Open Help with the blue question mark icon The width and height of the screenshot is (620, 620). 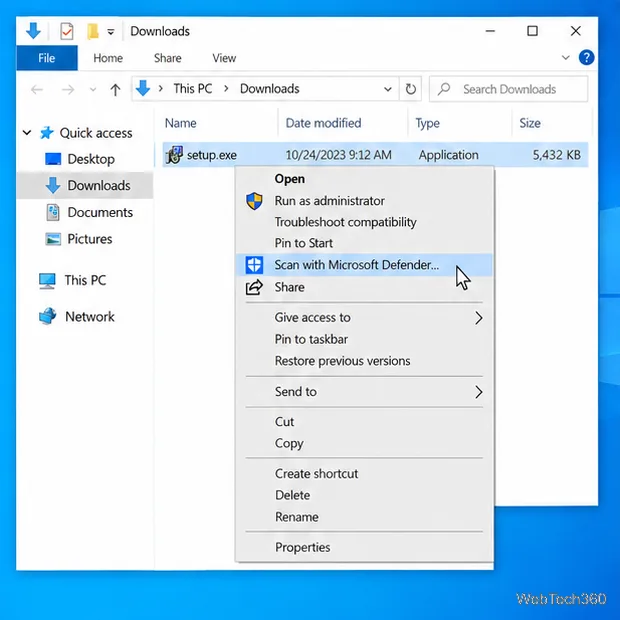586,58
